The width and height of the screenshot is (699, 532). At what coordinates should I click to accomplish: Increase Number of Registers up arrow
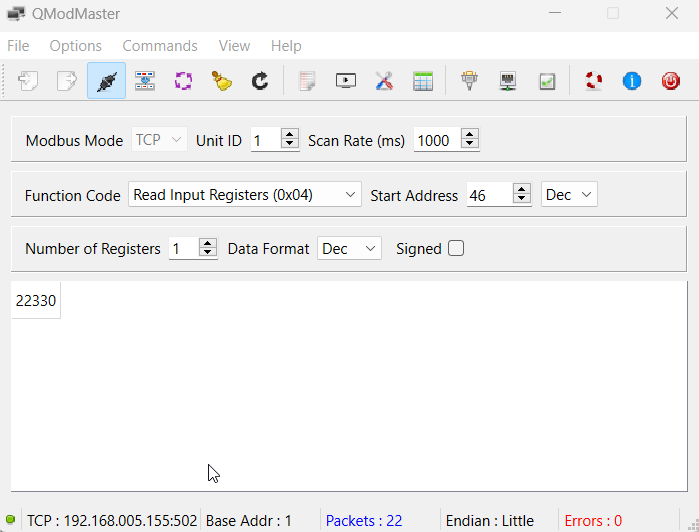tap(208, 243)
